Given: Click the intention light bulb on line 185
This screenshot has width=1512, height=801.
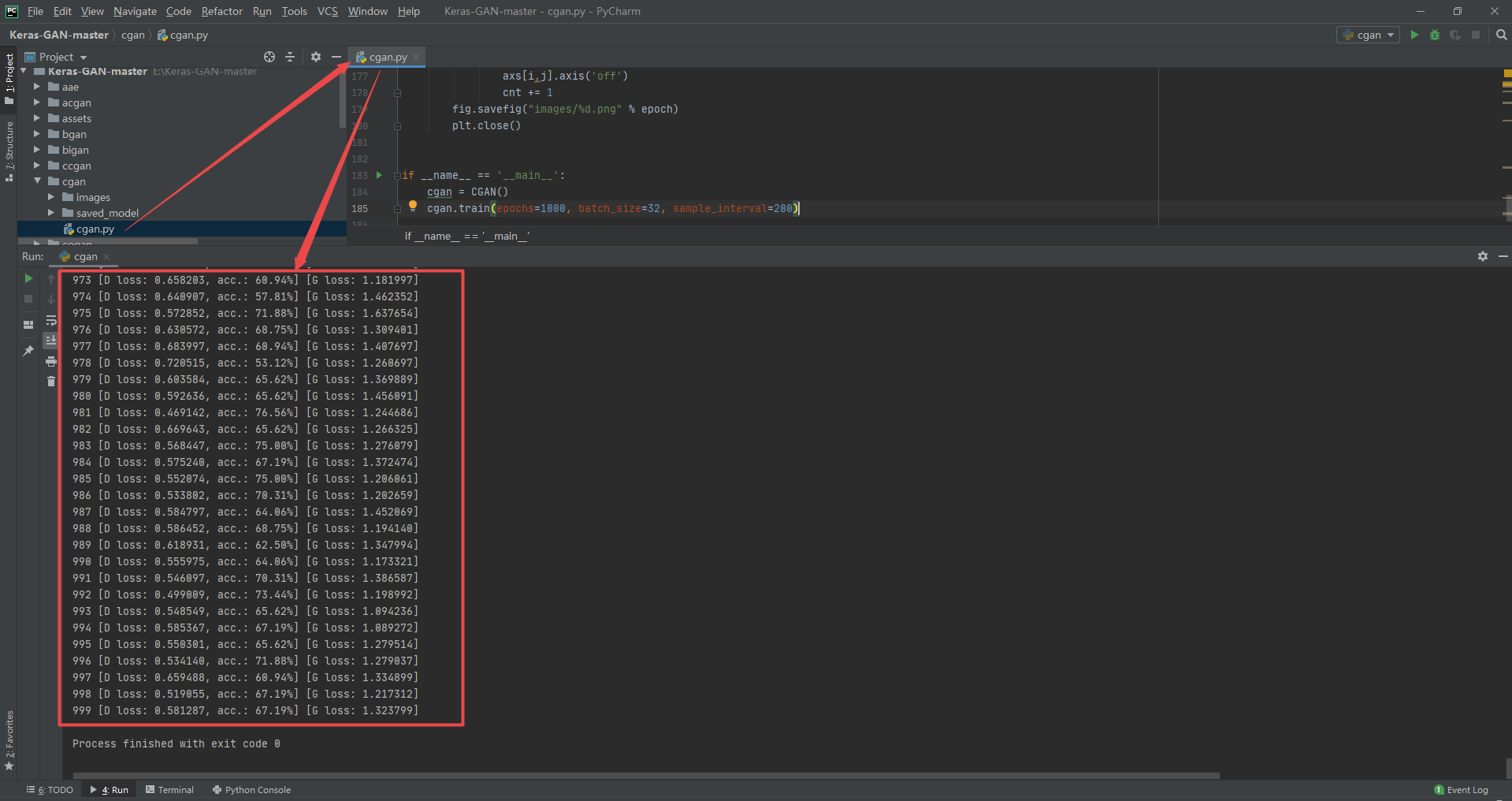Looking at the screenshot, I should coord(412,206).
